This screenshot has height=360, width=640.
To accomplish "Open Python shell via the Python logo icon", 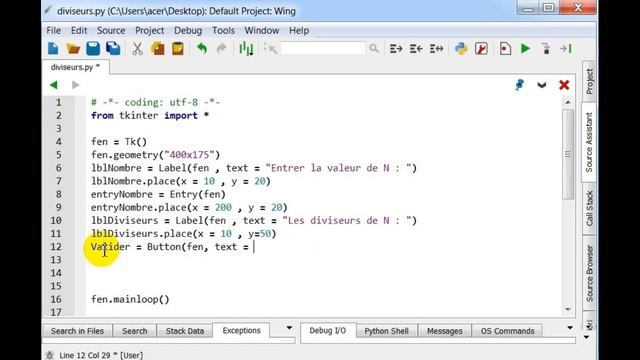I will (461, 49).
